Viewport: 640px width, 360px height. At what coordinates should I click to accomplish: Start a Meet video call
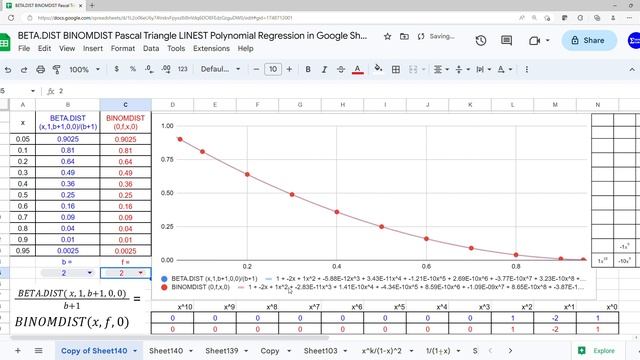534,40
